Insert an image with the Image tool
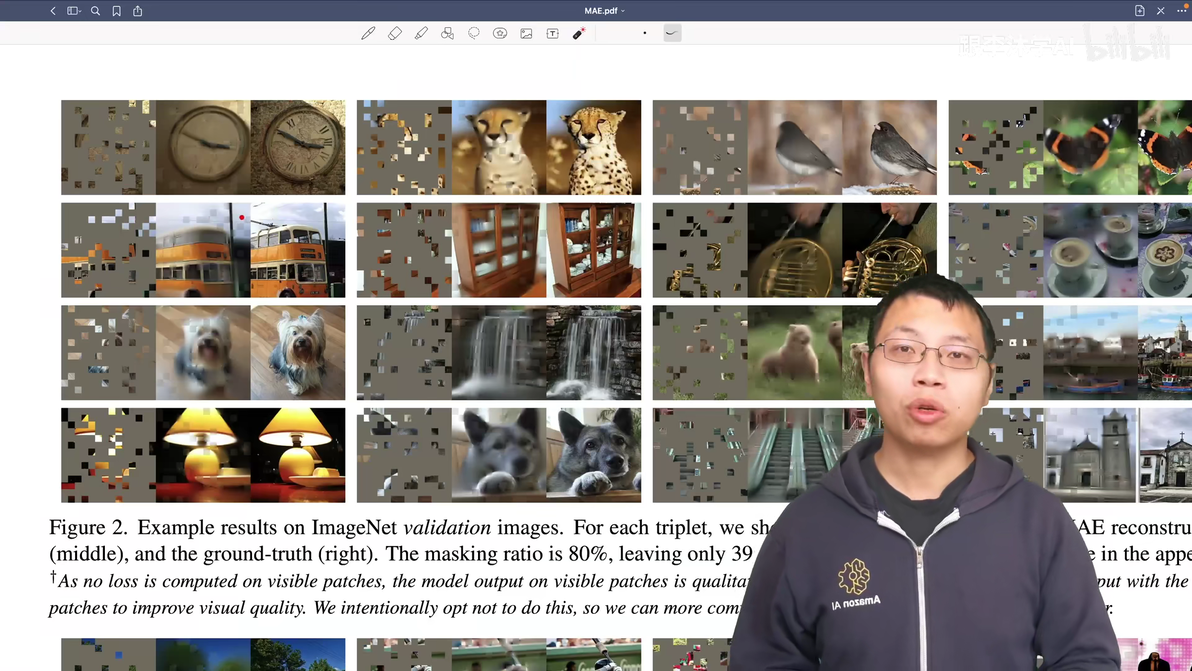 [526, 33]
